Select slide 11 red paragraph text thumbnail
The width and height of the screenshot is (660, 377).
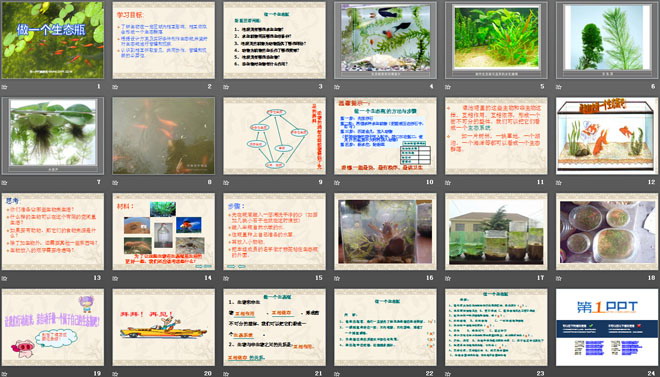click(496, 136)
